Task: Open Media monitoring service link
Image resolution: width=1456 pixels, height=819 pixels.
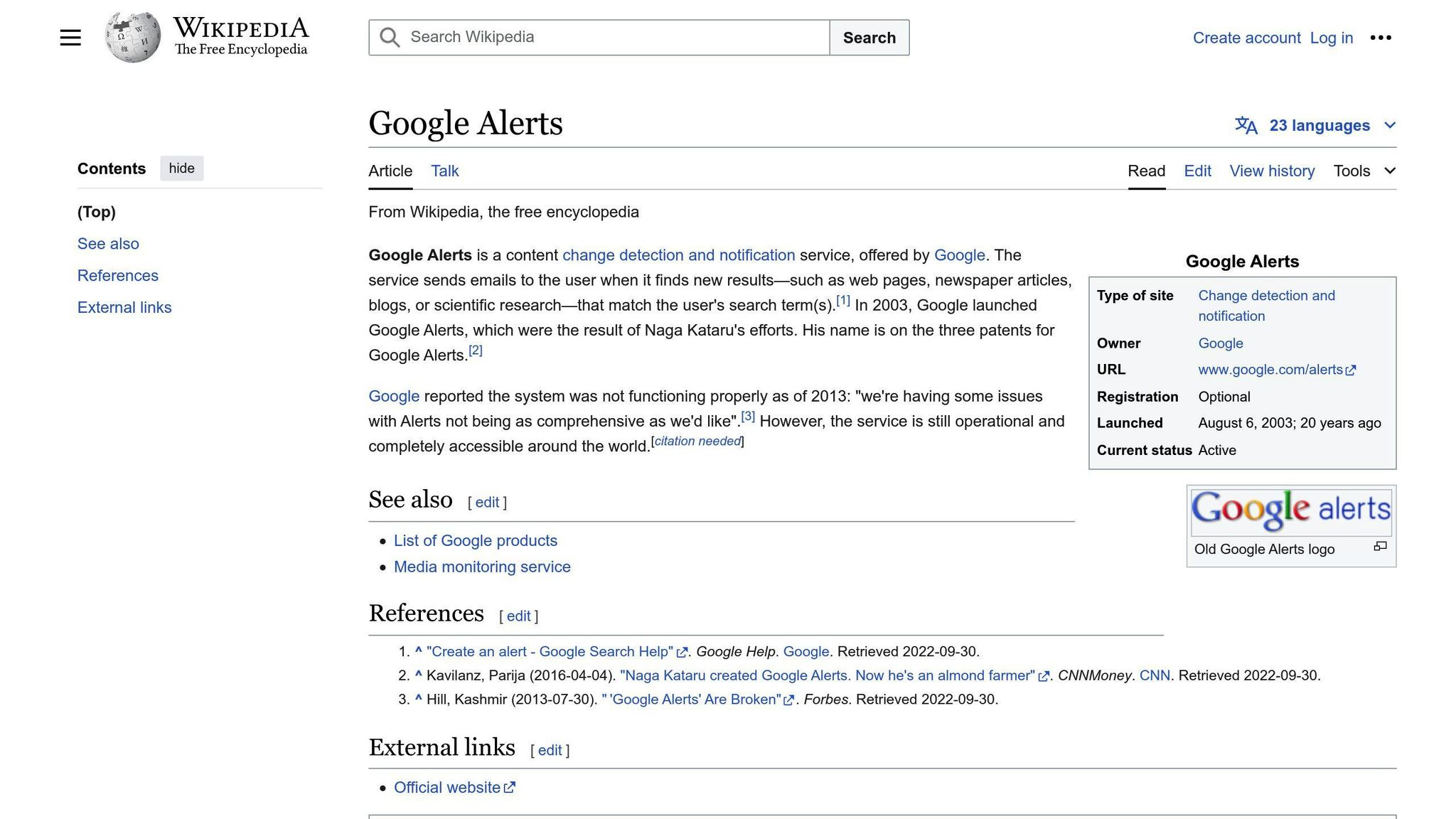Action: (482, 567)
